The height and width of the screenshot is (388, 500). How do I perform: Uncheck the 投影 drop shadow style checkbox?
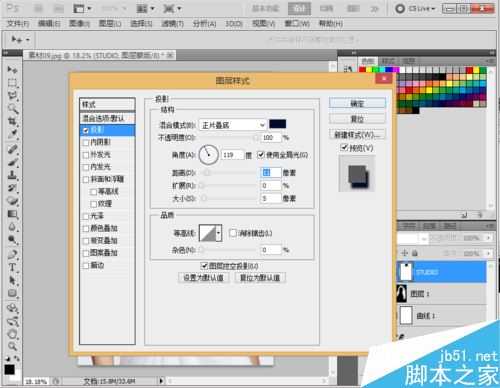pyautogui.click(x=86, y=130)
